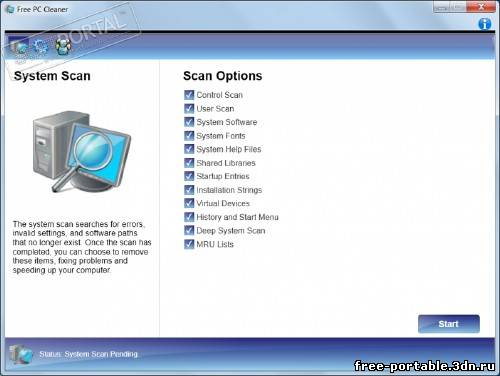Toggle the Virtual Devices checkbox
This screenshot has width=500, height=376.
click(x=189, y=203)
